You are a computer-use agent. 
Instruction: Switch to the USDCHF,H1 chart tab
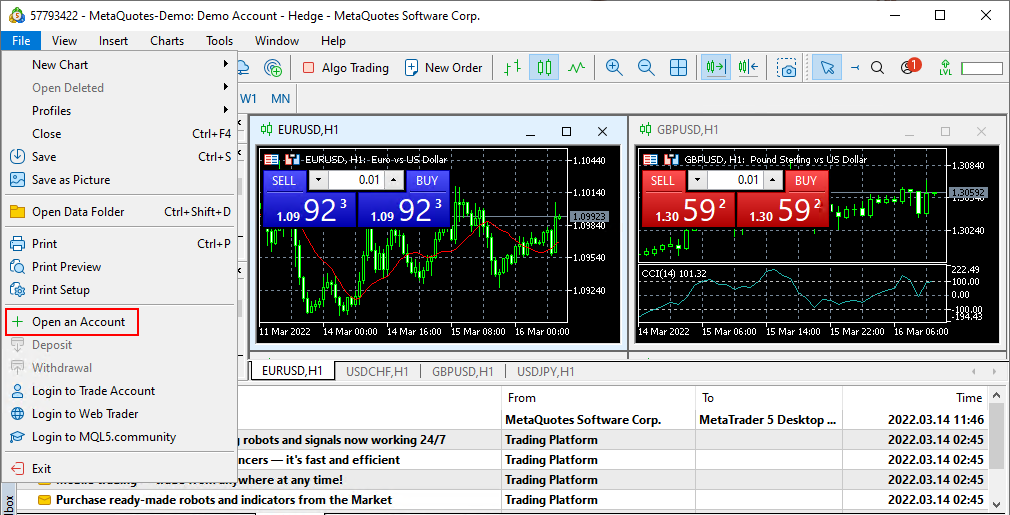(377, 371)
